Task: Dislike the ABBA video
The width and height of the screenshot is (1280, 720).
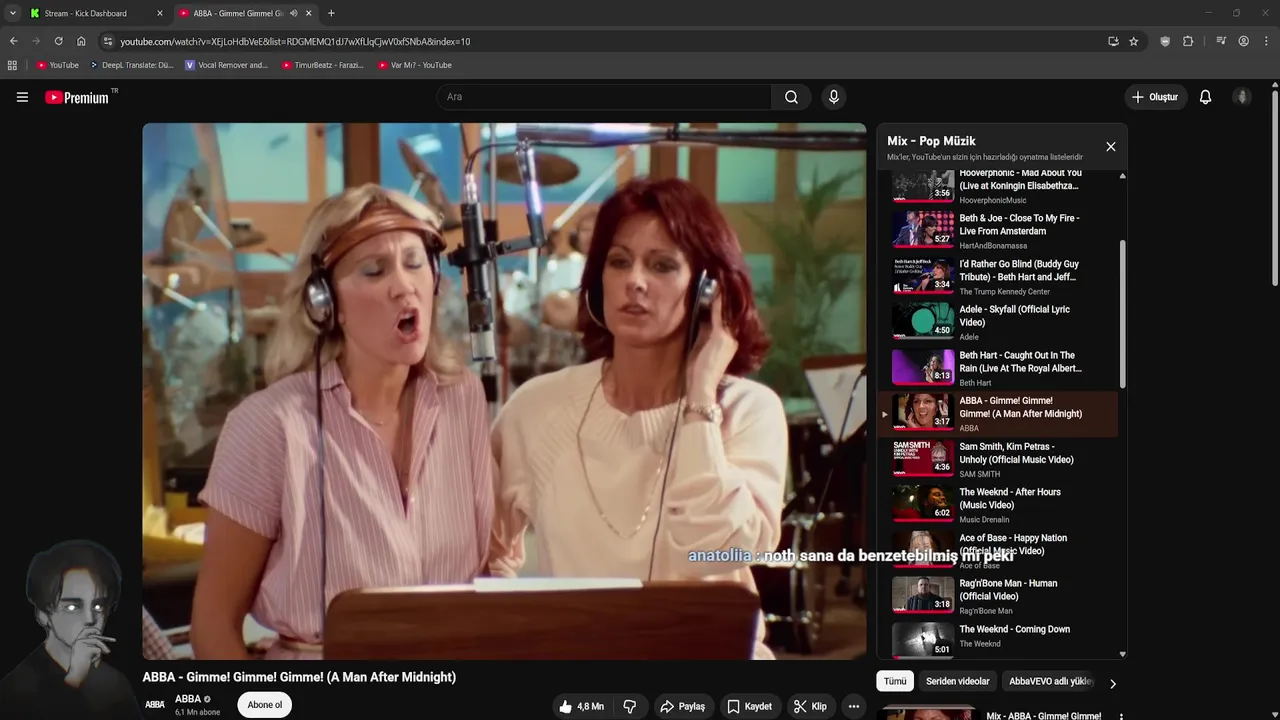Action: pyautogui.click(x=629, y=706)
